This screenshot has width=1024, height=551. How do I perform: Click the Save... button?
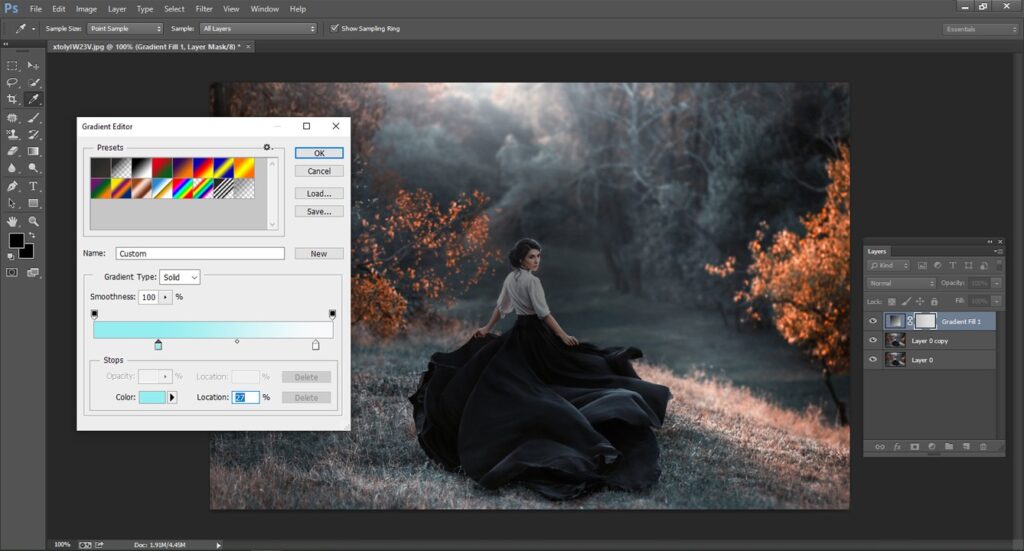point(319,212)
